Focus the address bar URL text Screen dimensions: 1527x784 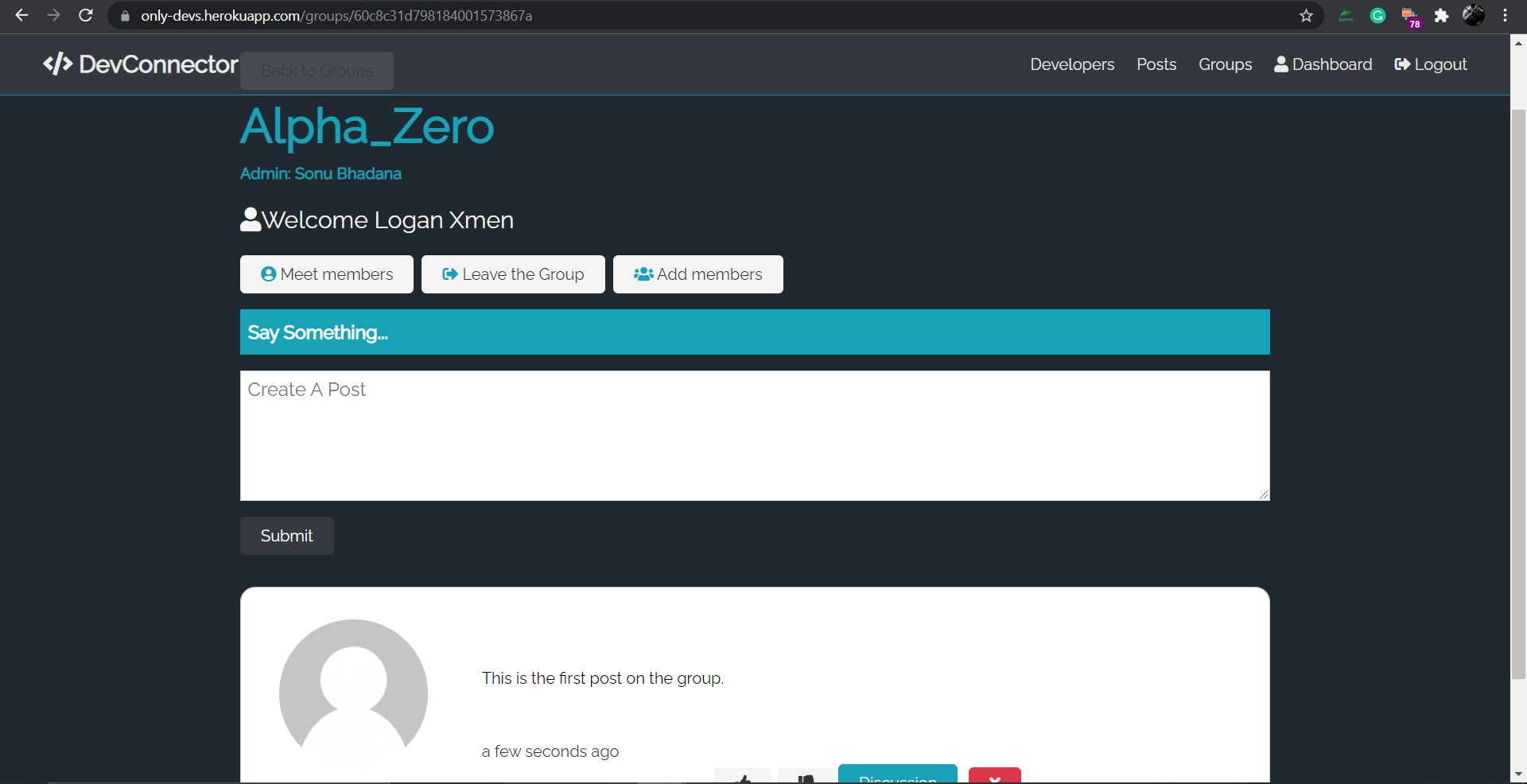(336, 16)
